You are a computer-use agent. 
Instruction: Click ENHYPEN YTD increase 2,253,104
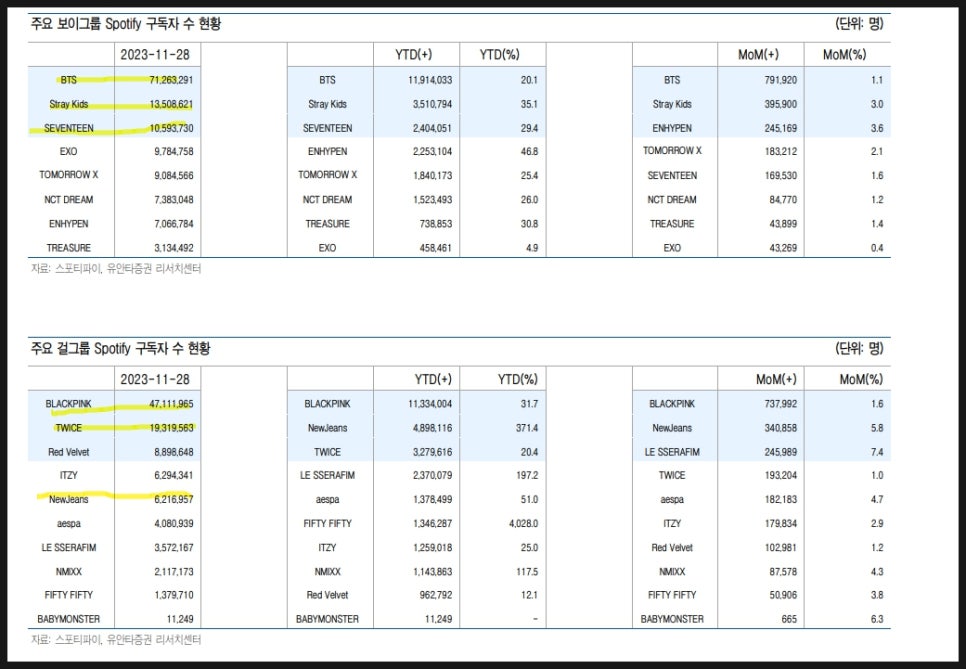tap(432, 152)
